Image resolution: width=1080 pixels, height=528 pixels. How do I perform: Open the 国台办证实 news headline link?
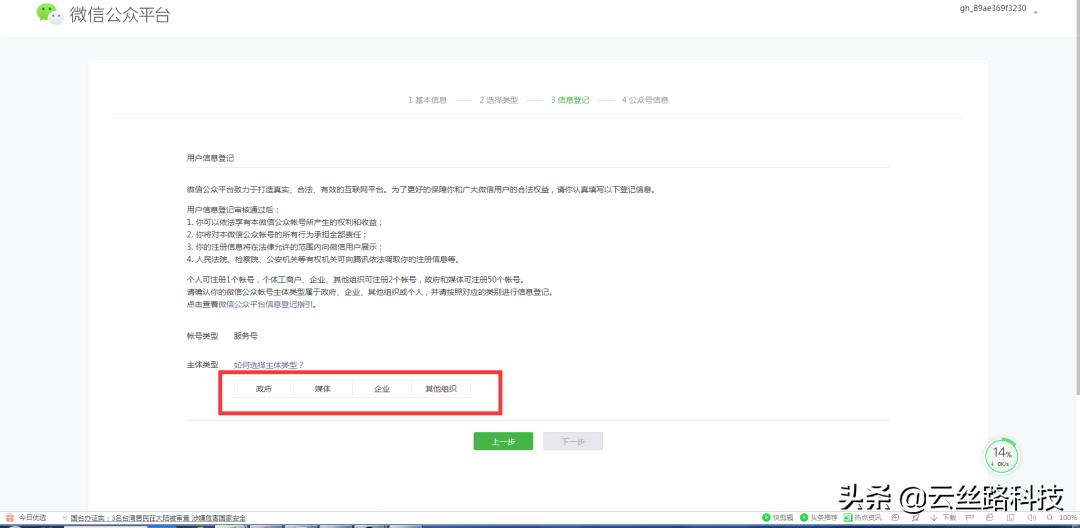[x=158, y=518]
